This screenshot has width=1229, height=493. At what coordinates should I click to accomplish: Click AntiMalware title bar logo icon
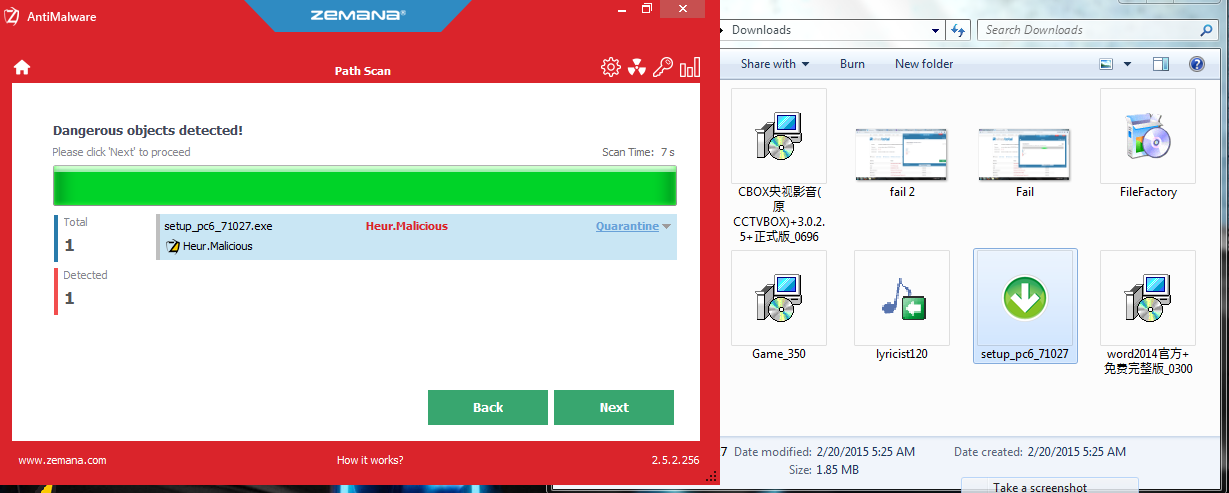point(12,16)
